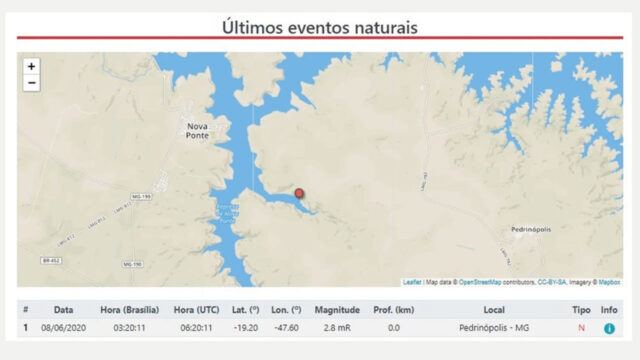Select the Pedrinópolis - MG location cell

point(494,328)
